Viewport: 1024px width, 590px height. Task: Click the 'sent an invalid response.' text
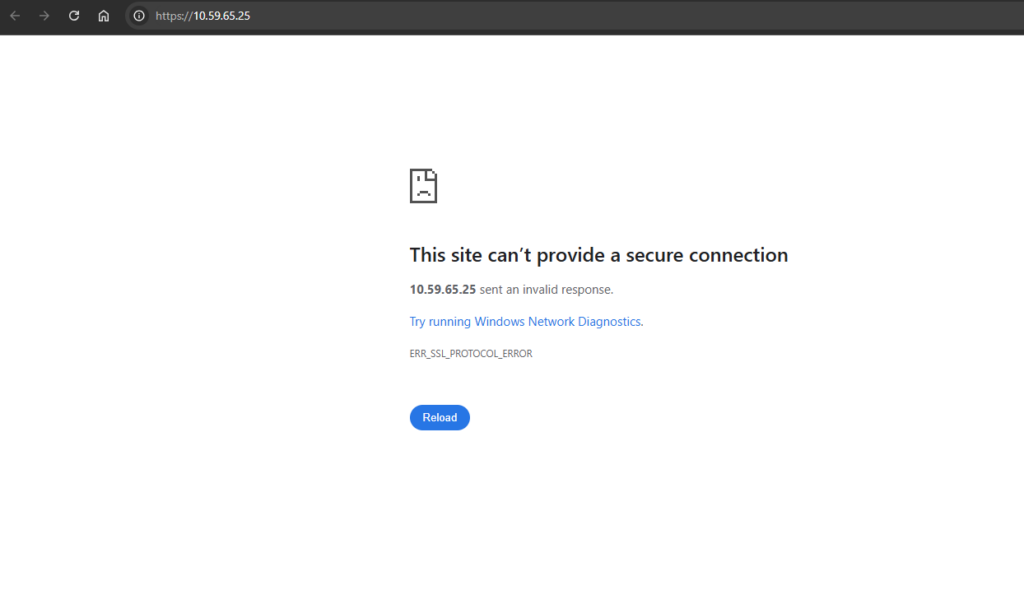pyautogui.click(x=547, y=289)
